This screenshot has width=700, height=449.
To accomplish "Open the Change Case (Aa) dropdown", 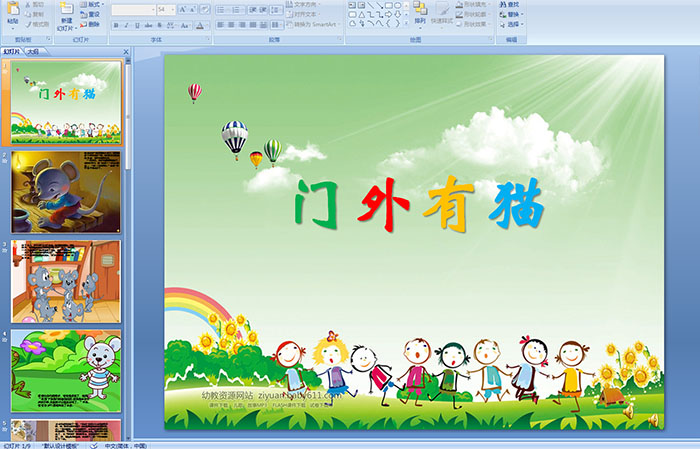I will [185, 25].
